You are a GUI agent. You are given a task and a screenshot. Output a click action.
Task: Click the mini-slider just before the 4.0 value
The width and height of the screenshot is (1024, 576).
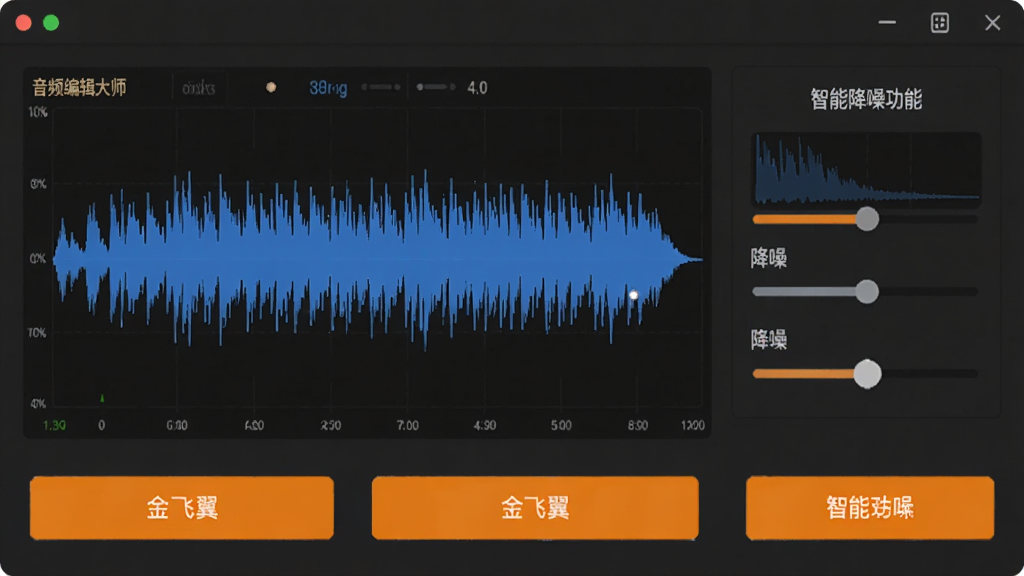point(436,87)
